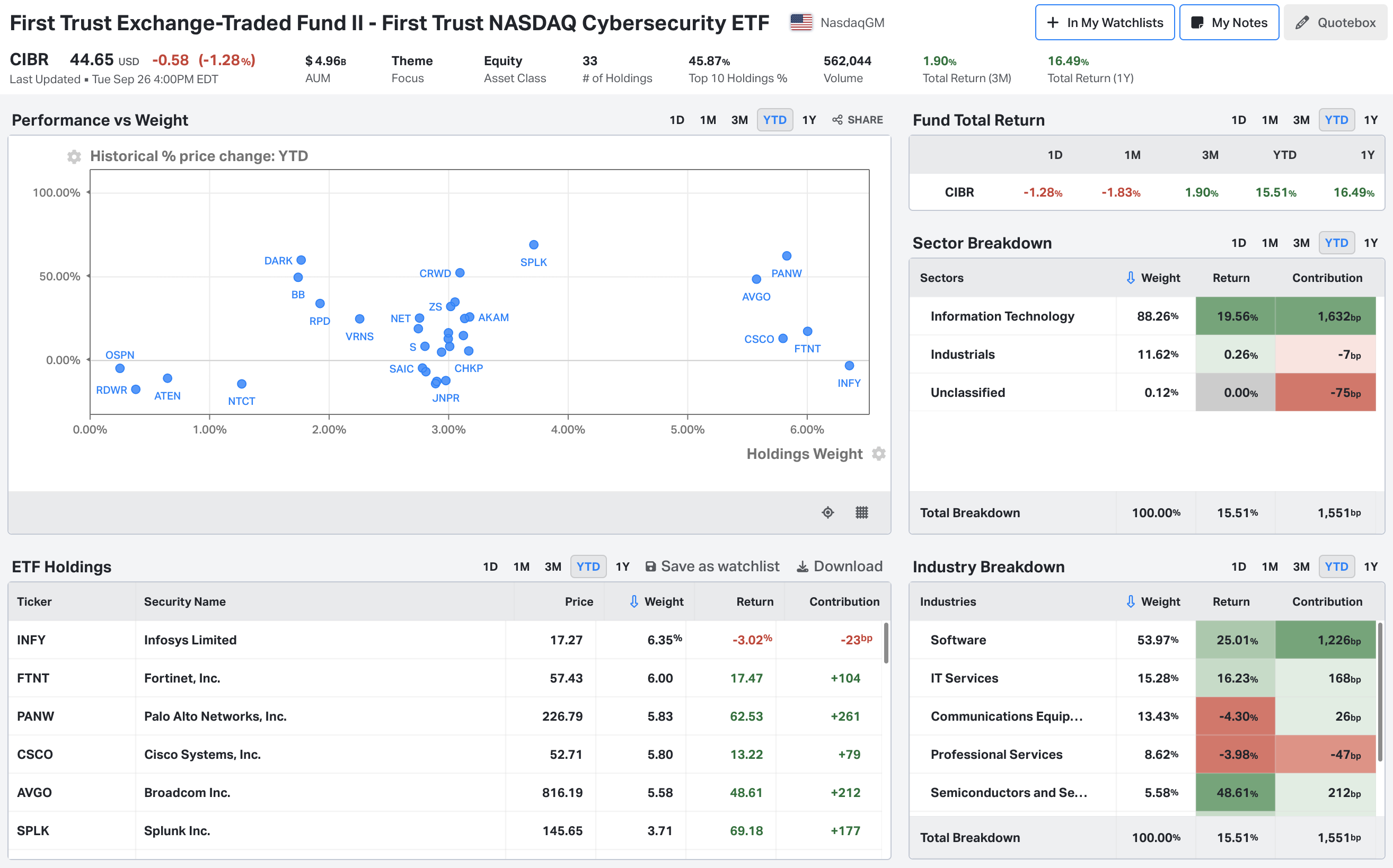Click the IT Services industry row
Image resolution: width=1393 pixels, height=868 pixels.
pos(1143,678)
